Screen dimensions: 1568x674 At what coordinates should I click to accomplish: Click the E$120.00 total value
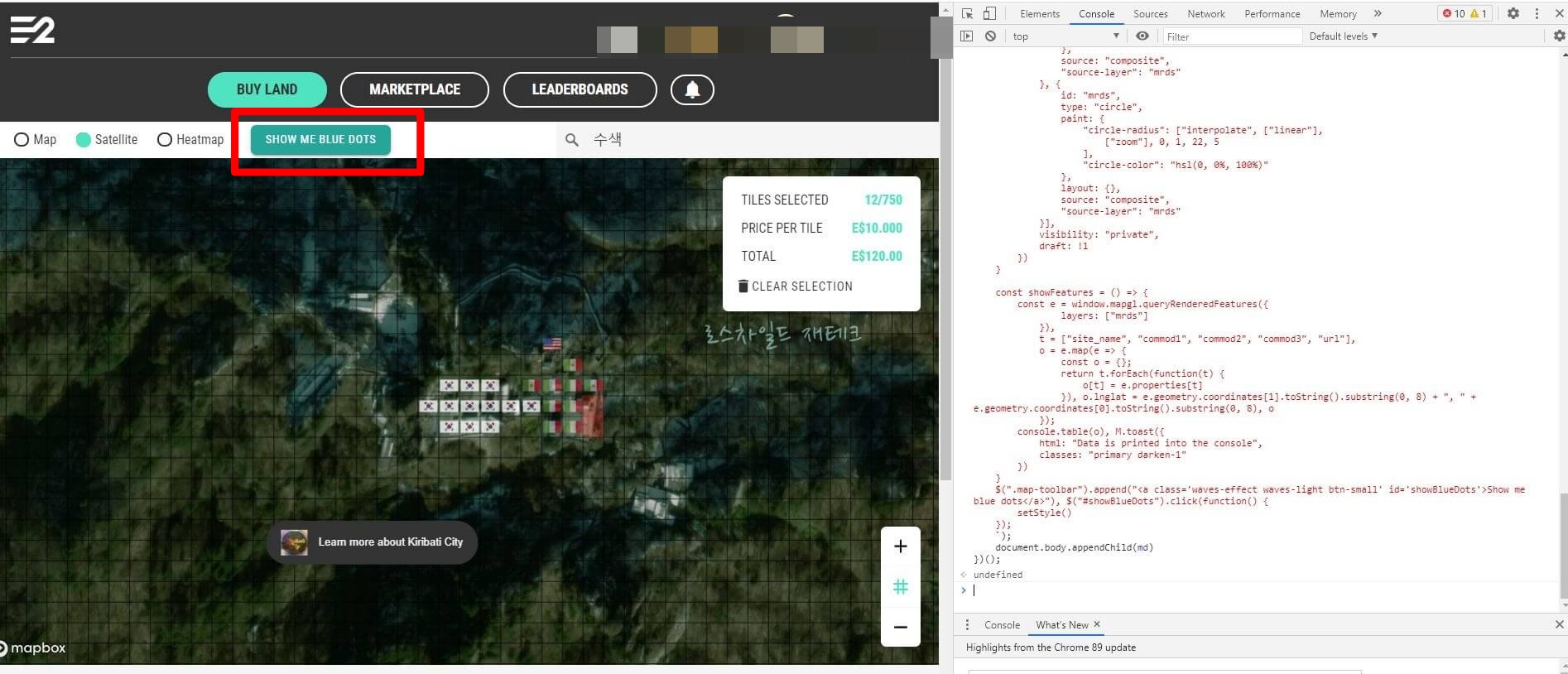click(877, 257)
